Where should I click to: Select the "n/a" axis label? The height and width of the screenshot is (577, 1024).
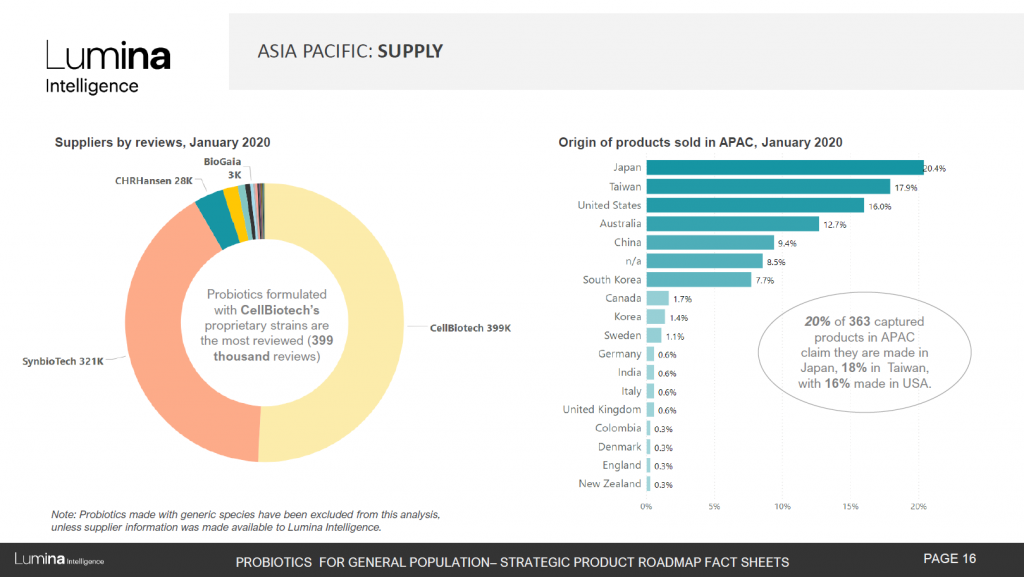pyautogui.click(x=633, y=261)
